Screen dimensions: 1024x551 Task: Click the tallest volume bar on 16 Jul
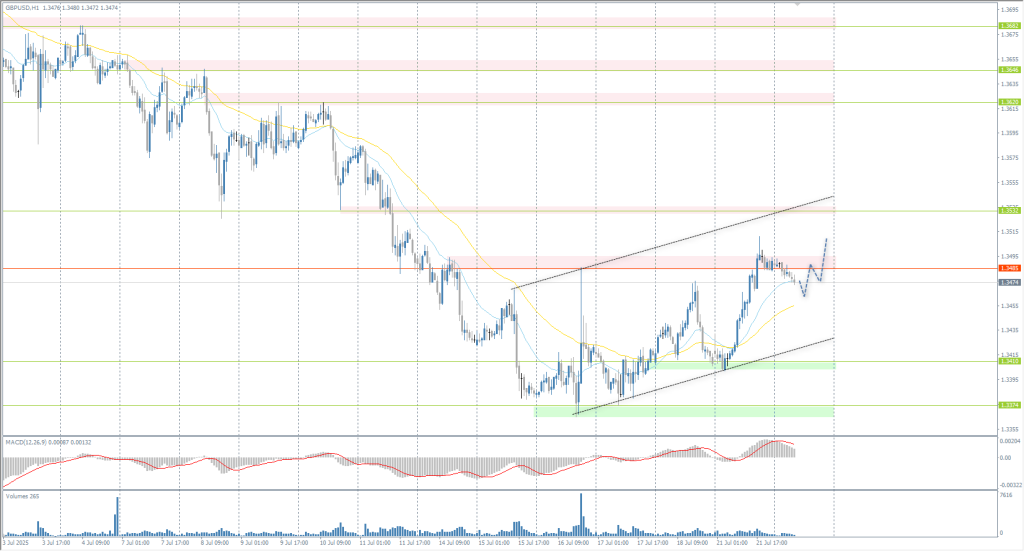coord(581,517)
